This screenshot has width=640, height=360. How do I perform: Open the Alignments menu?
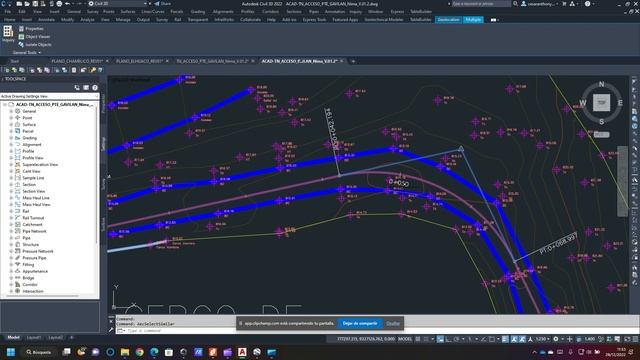(x=223, y=12)
